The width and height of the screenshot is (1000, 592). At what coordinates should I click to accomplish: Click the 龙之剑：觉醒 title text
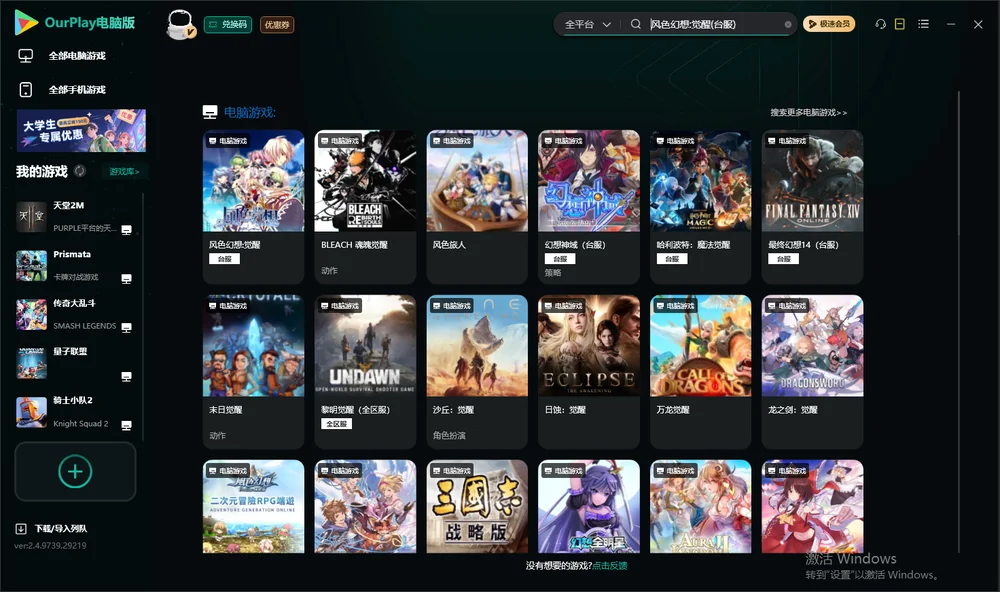[793, 410]
